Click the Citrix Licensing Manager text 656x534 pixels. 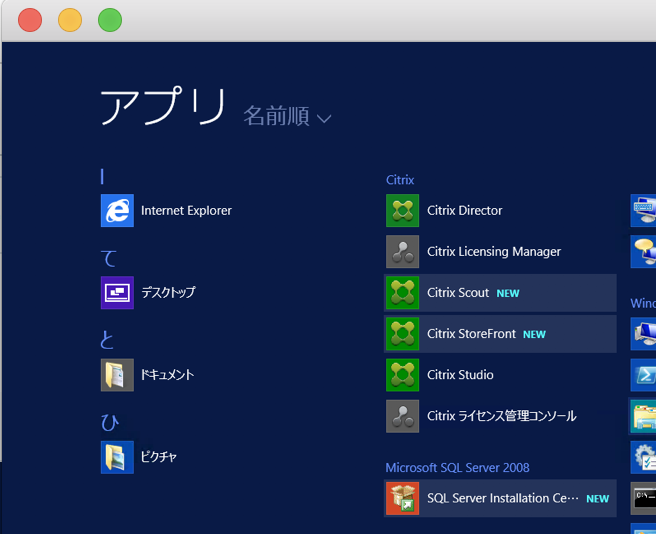pyautogui.click(x=494, y=252)
